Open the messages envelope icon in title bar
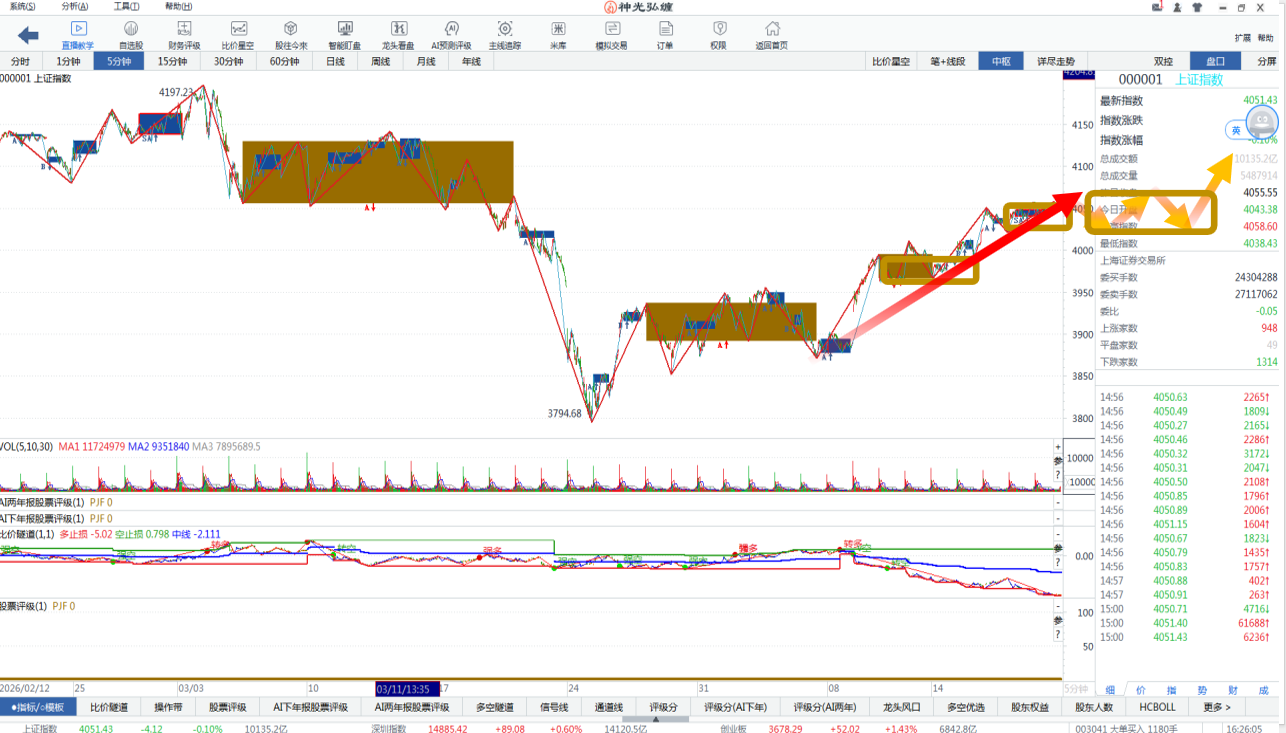This screenshot has width=1286, height=733. point(1157,7)
